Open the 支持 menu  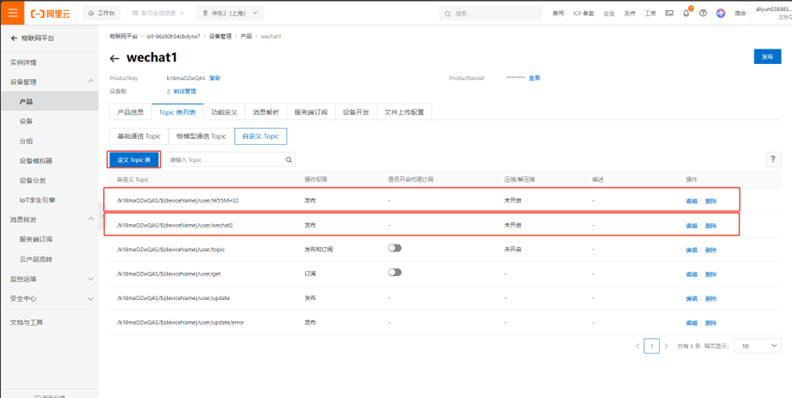point(629,14)
